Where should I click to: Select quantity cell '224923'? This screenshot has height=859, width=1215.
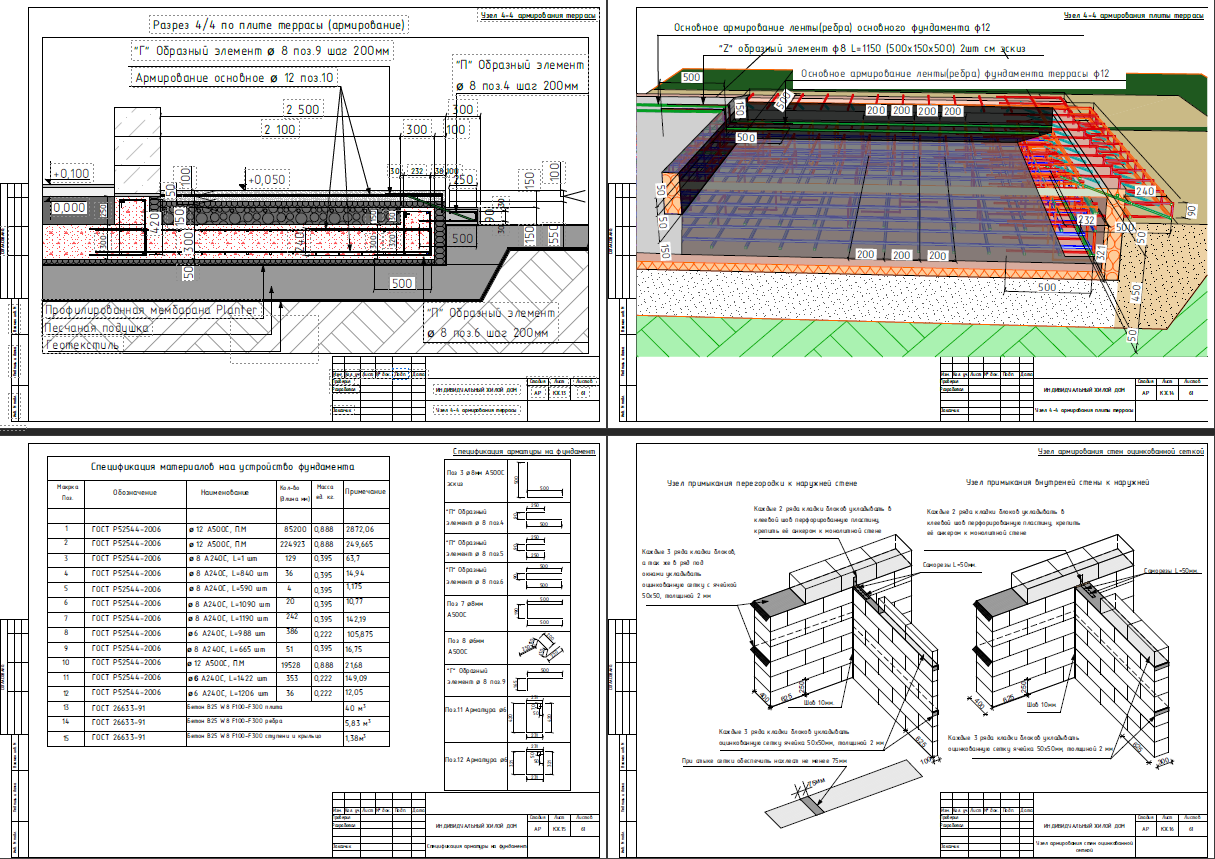pyautogui.click(x=294, y=543)
